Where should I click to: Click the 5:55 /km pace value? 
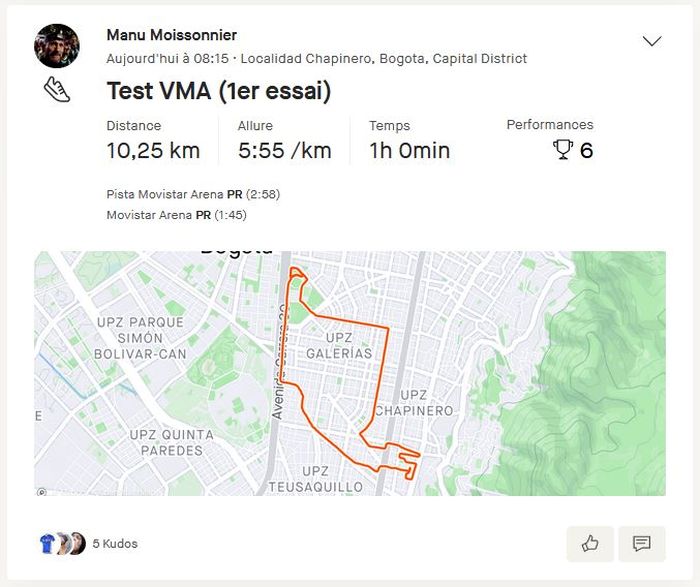284,151
